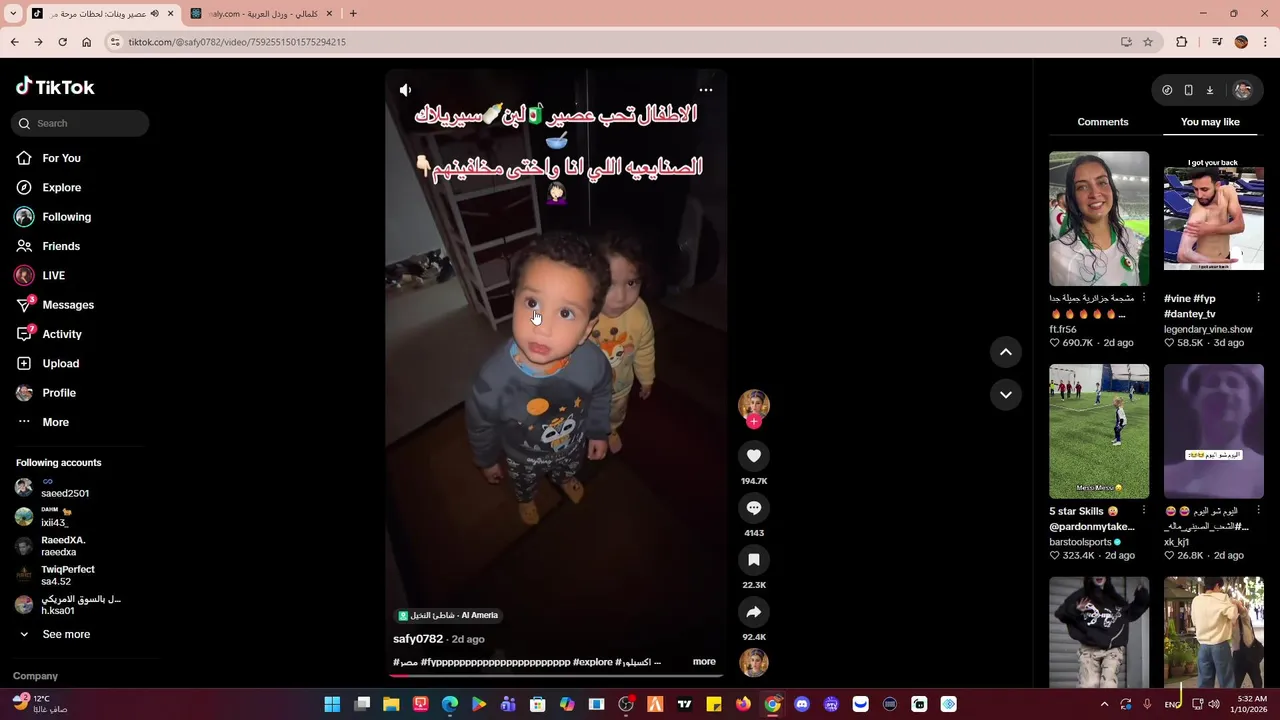The height and width of the screenshot is (720, 1280).
Task: Open followed account saeed2501
Action: pos(64,488)
